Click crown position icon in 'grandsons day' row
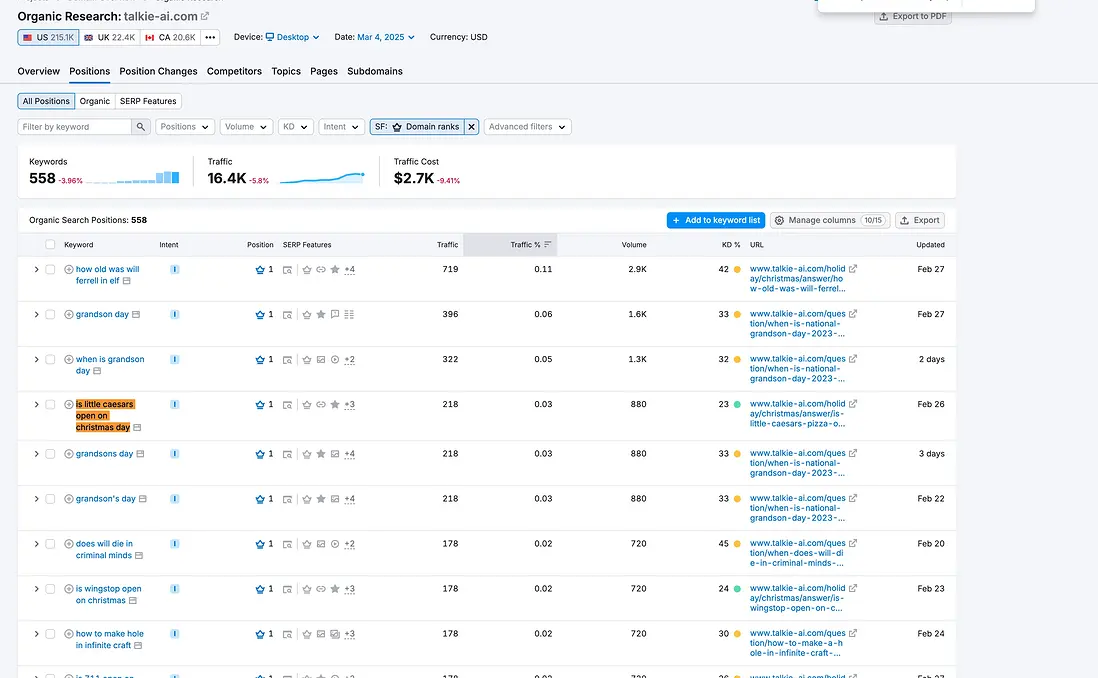Image resolution: width=1098 pixels, height=678 pixels. pos(260,454)
